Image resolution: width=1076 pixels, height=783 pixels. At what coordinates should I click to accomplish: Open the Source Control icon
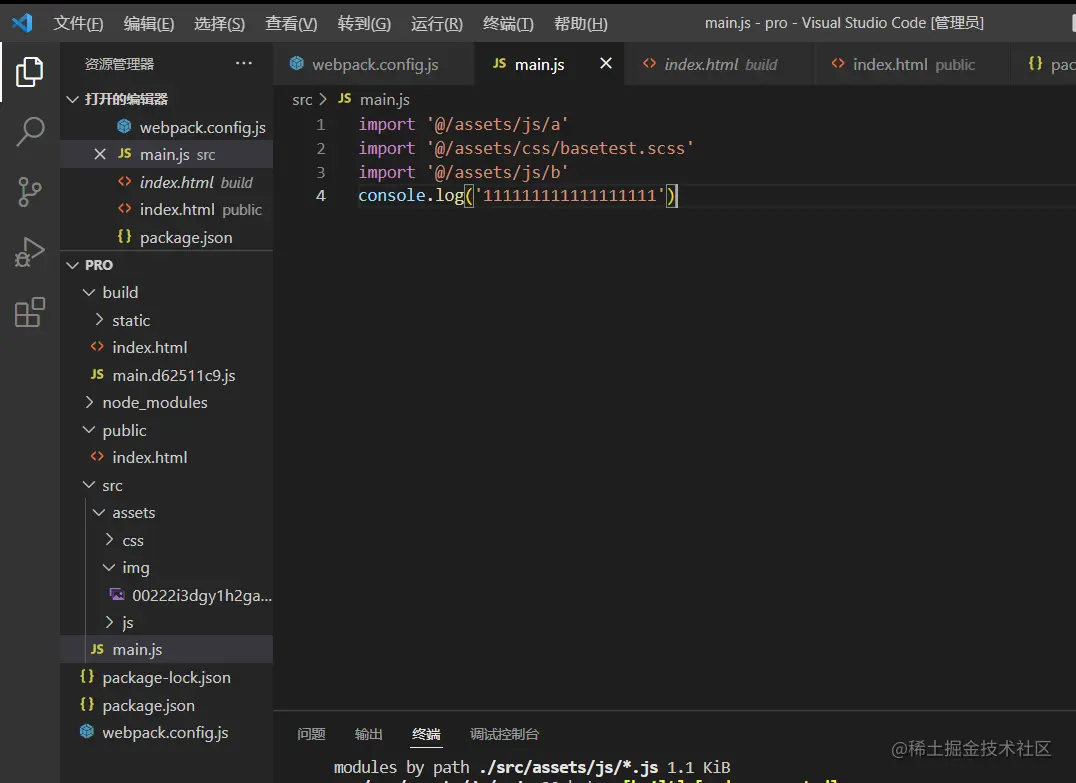[30, 192]
